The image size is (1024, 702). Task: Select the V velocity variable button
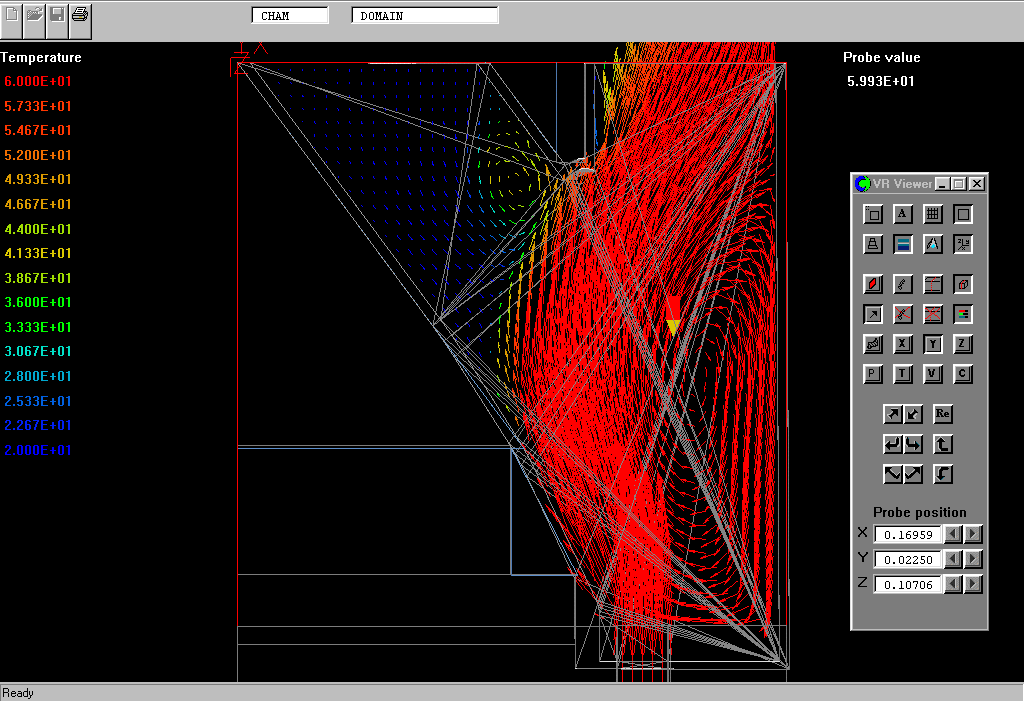[x=932, y=374]
